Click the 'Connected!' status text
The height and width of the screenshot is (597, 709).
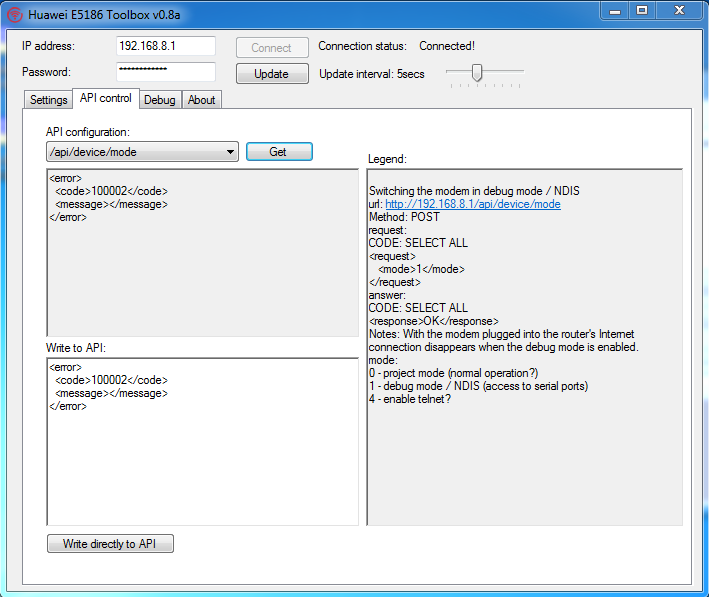[447, 46]
